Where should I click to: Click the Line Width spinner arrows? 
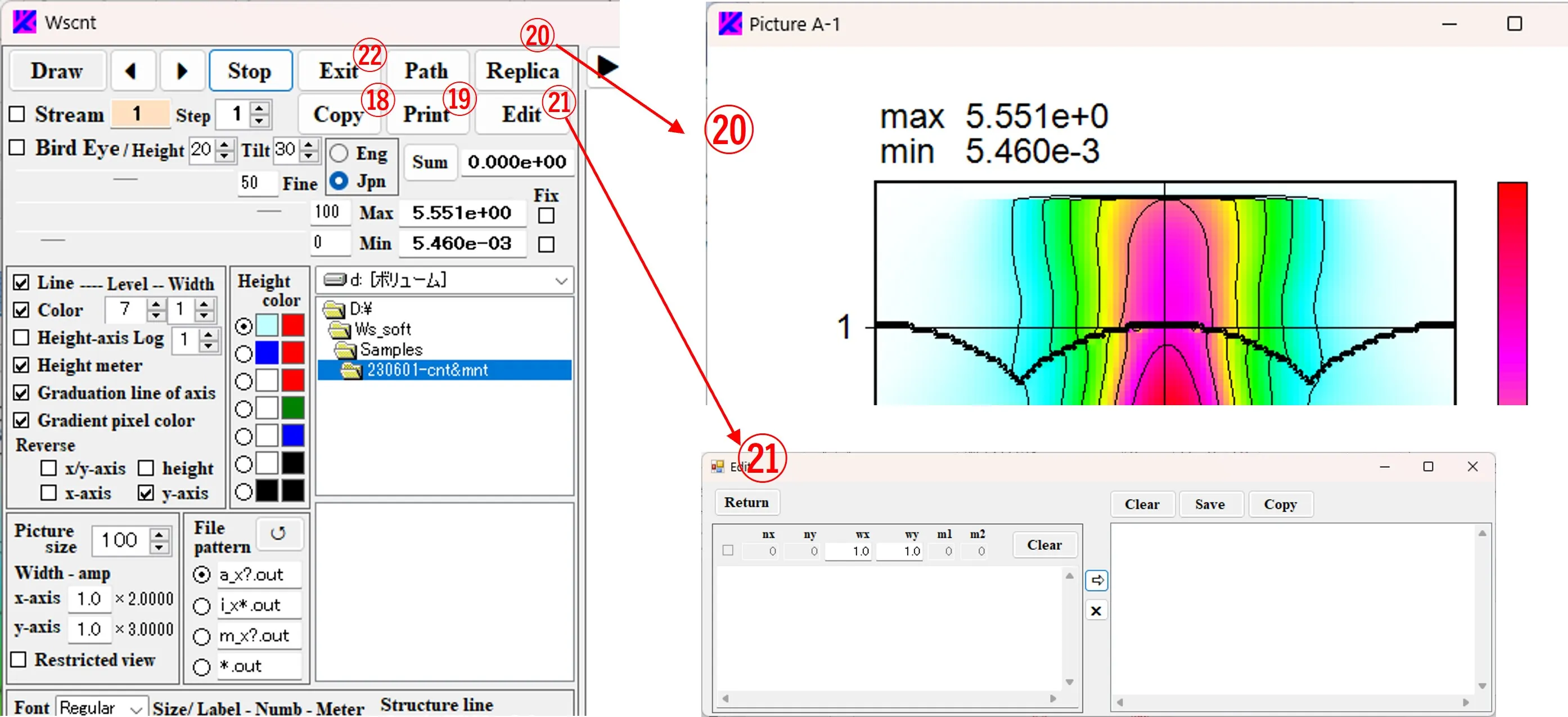point(205,310)
